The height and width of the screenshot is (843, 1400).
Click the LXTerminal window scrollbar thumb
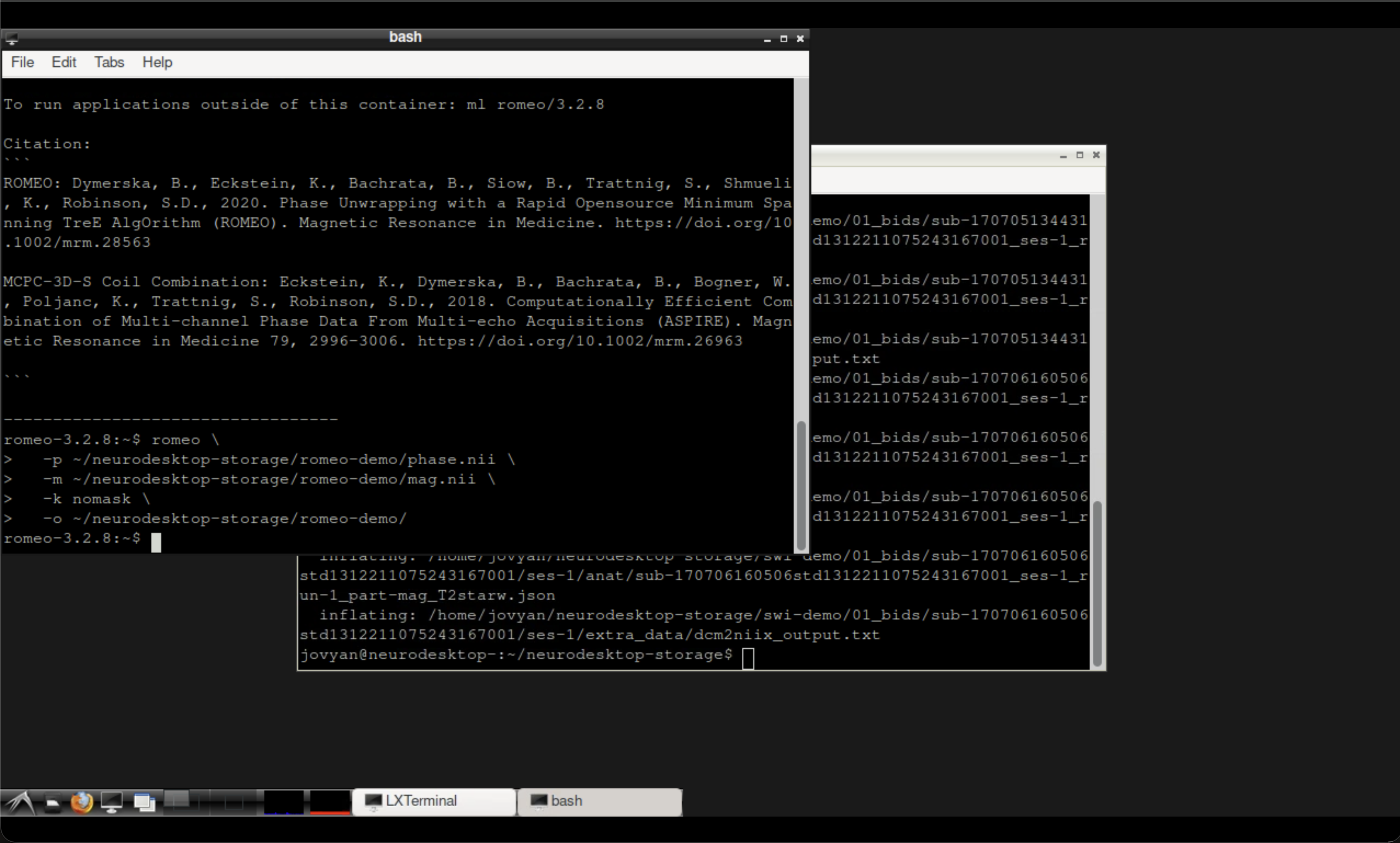click(x=1097, y=584)
